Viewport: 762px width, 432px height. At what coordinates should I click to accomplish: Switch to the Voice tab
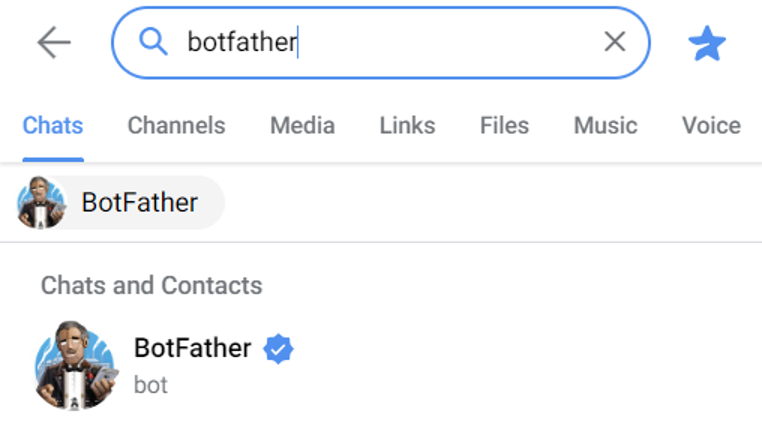[711, 126]
